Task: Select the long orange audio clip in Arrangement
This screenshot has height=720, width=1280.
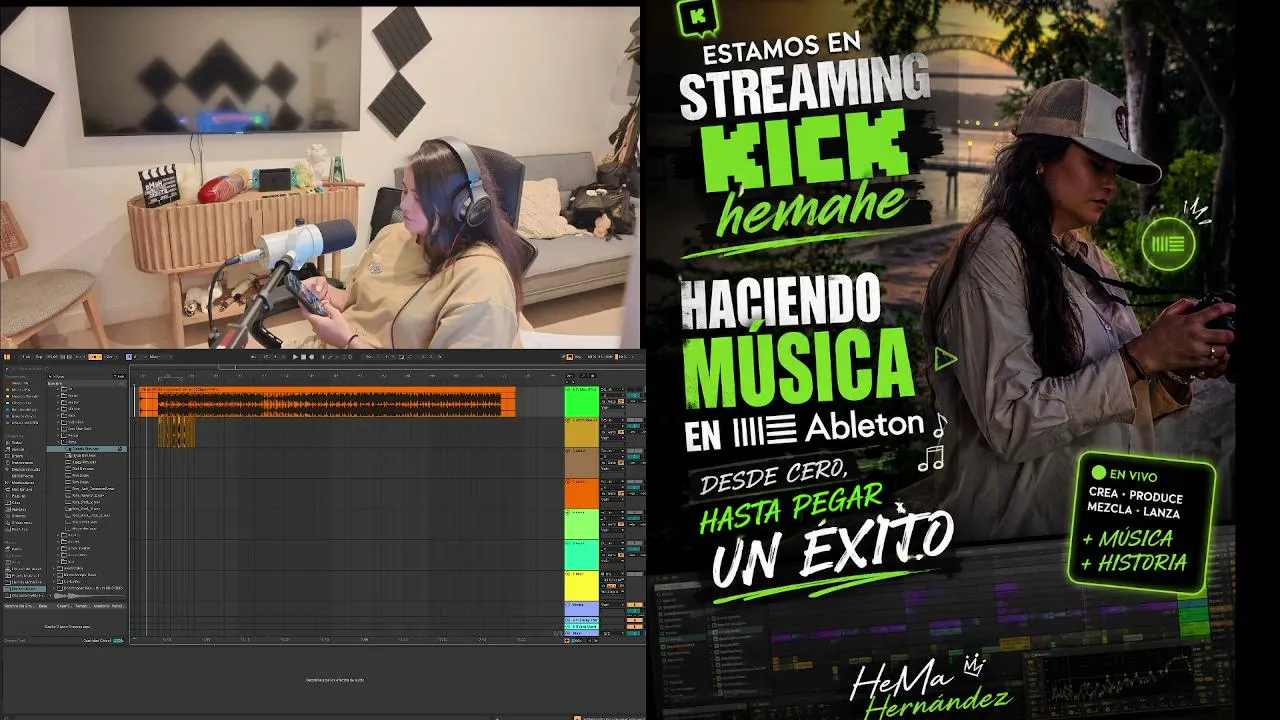Action: [327, 402]
